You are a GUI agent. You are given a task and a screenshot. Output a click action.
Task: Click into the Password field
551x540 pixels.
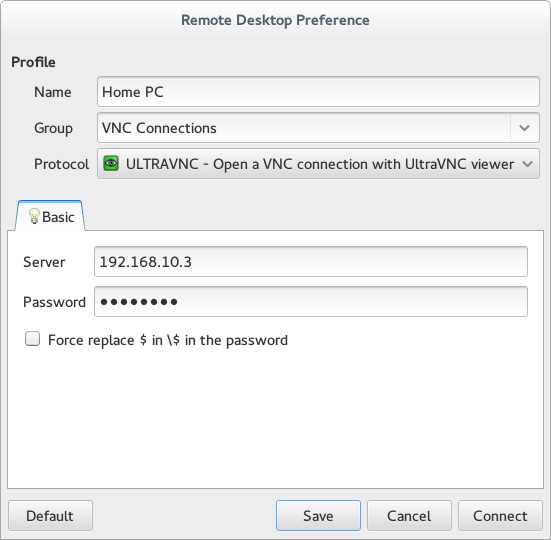click(x=311, y=302)
